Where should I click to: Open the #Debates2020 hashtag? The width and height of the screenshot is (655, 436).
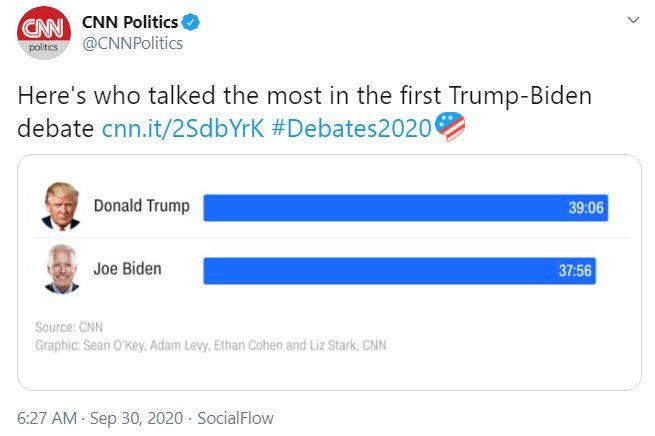coord(351,128)
